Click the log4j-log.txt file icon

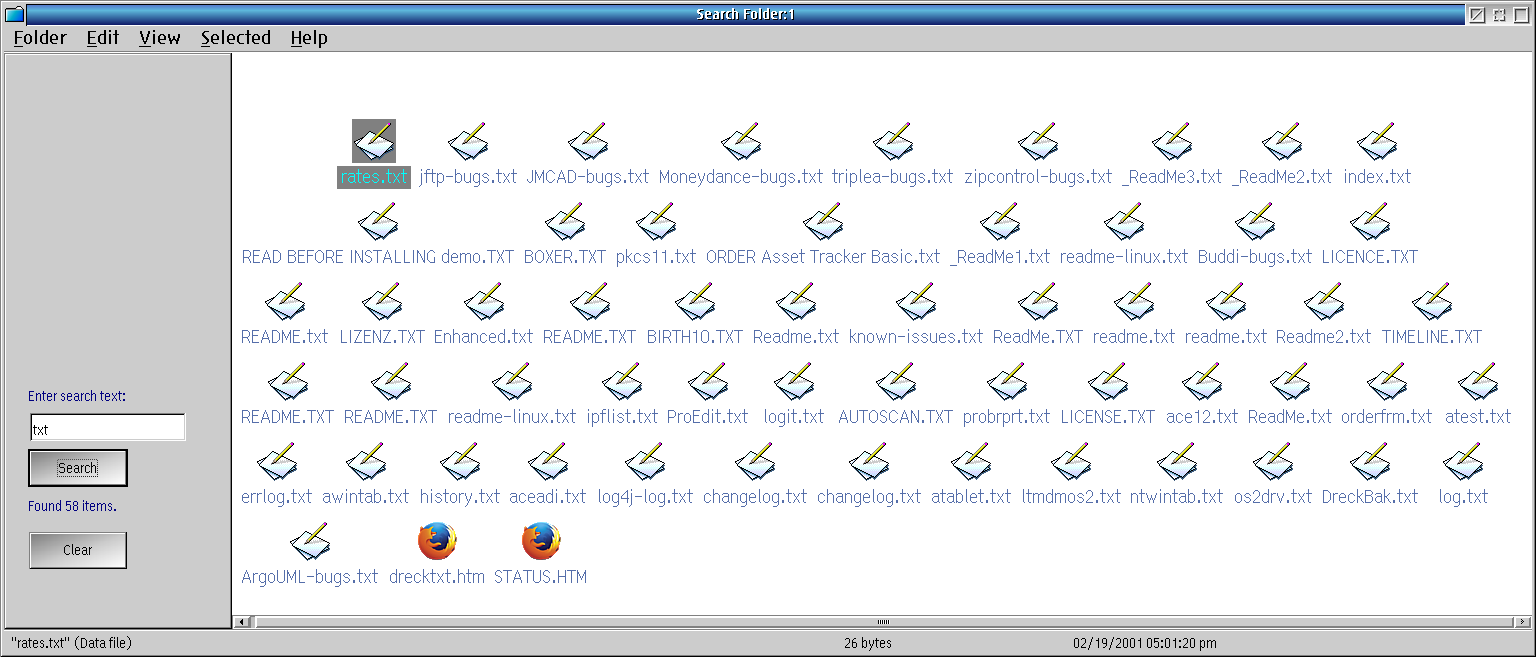645,462
